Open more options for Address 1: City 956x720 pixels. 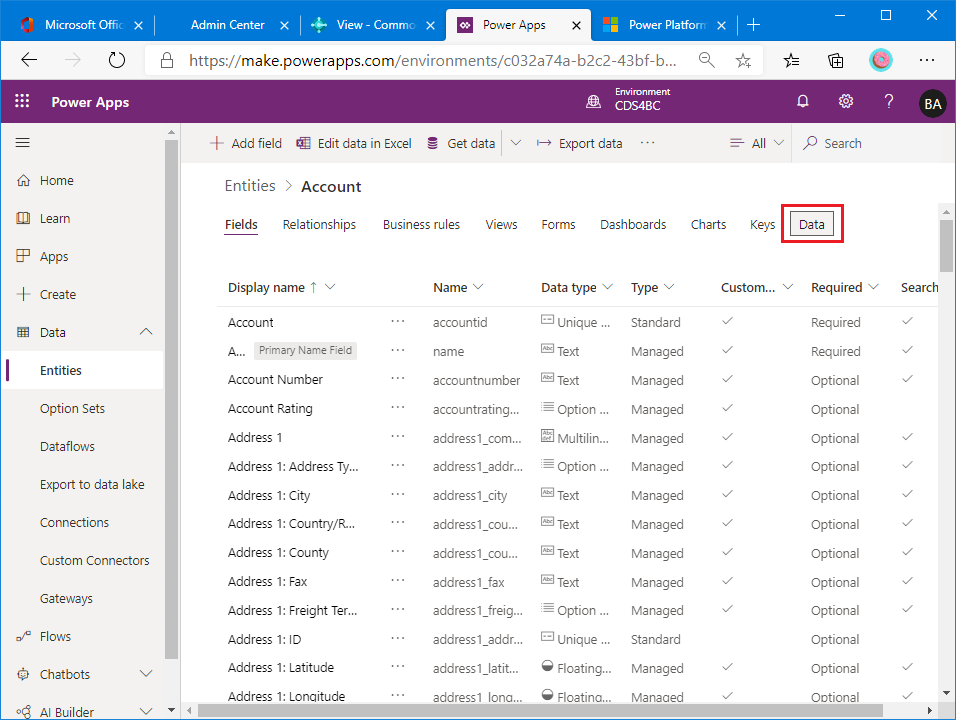(398, 494)
